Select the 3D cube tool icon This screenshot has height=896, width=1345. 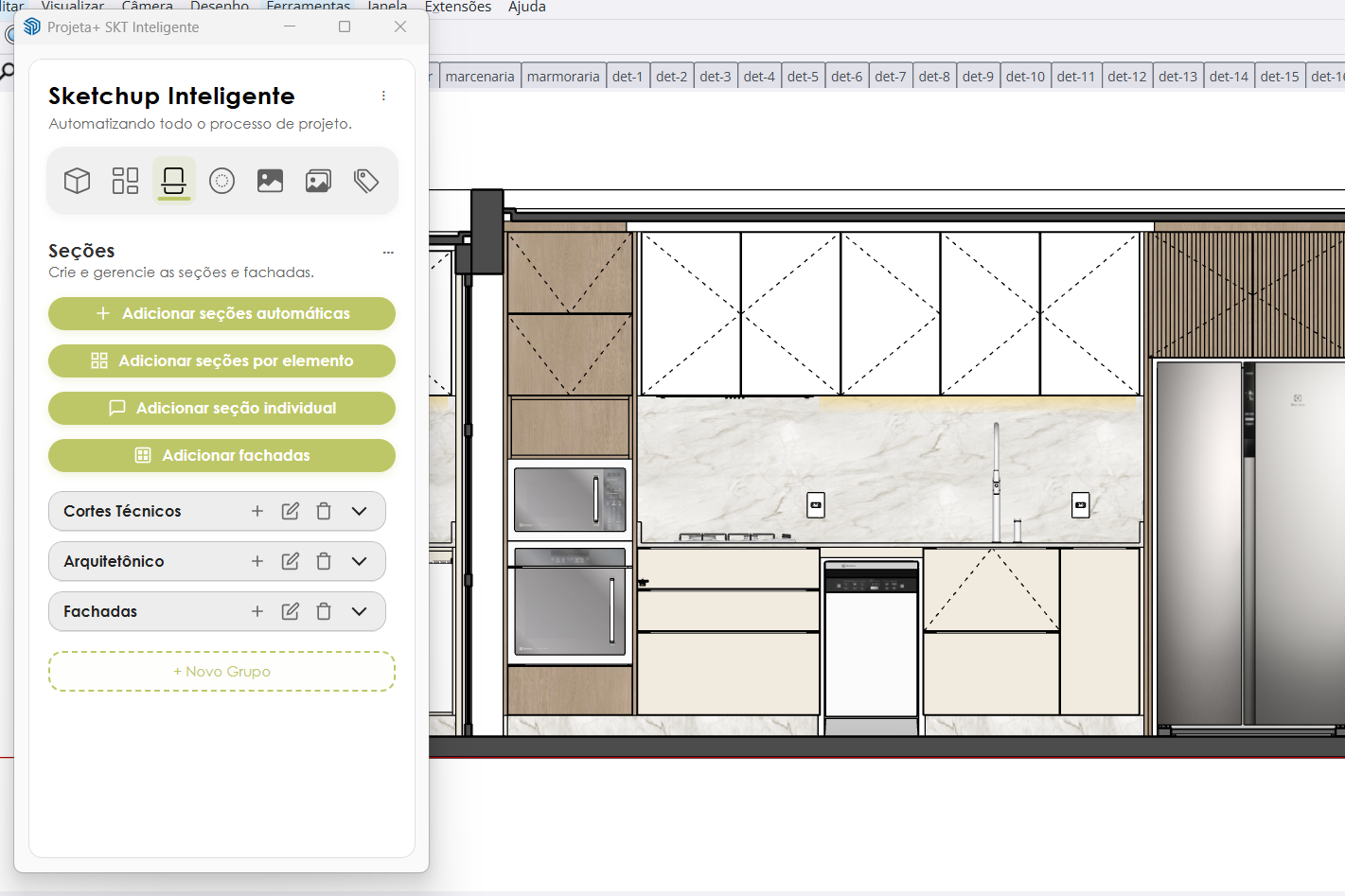[x=77, y=180]
